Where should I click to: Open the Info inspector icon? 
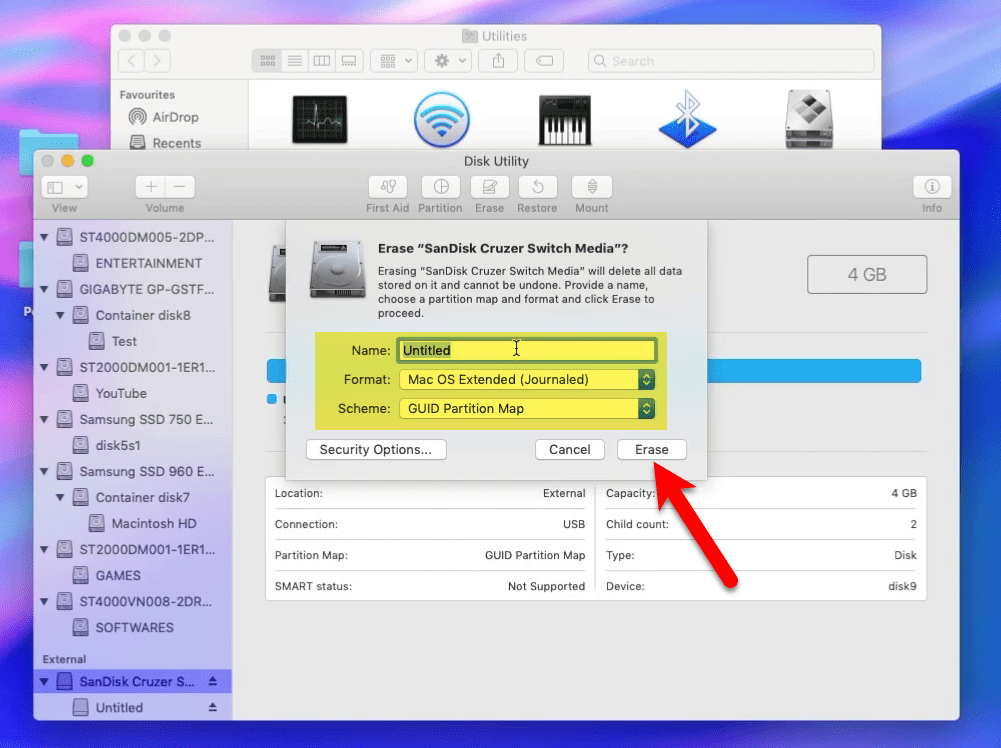click(932, 187)
